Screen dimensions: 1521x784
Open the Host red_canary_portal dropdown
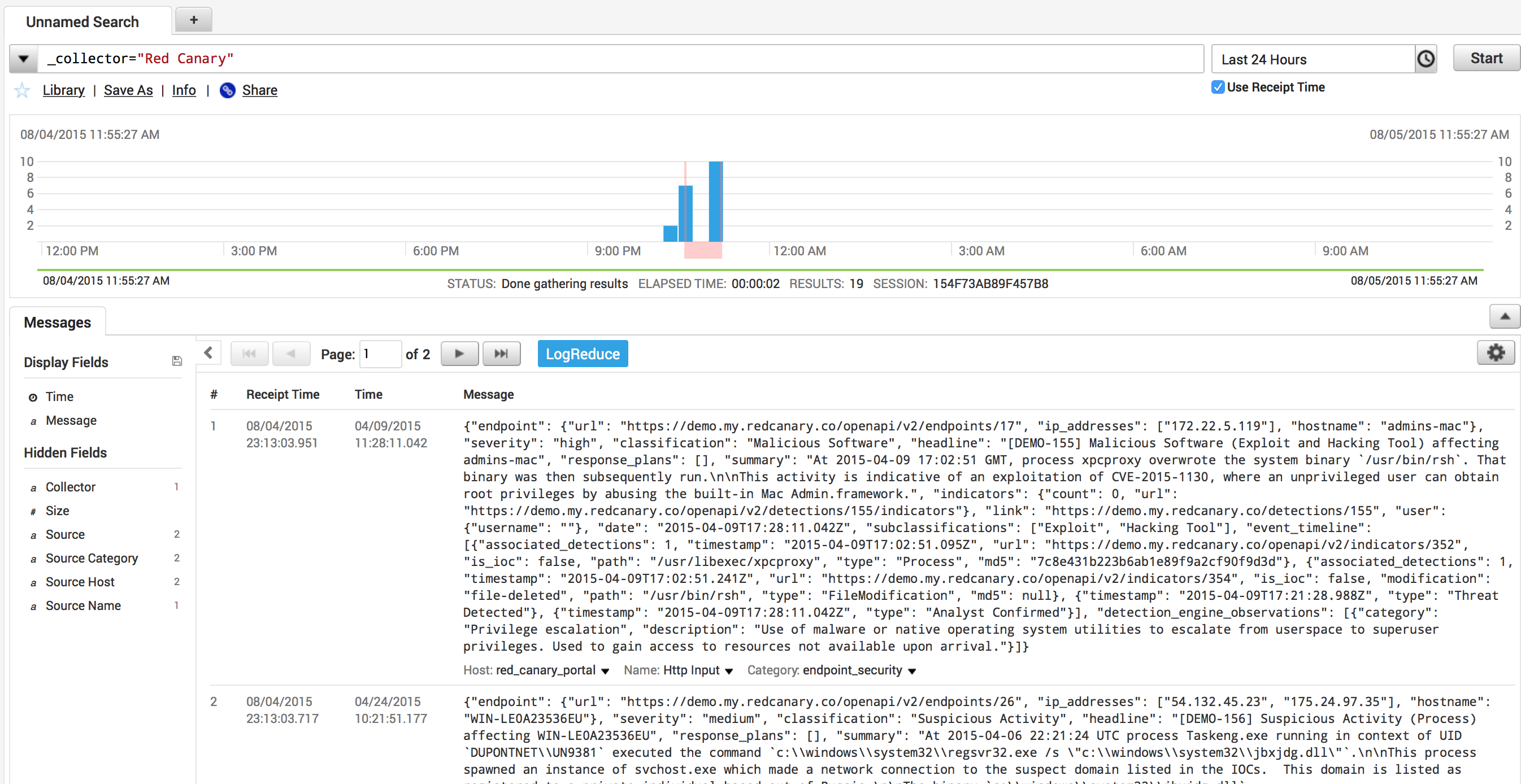[x=605, y=671]
